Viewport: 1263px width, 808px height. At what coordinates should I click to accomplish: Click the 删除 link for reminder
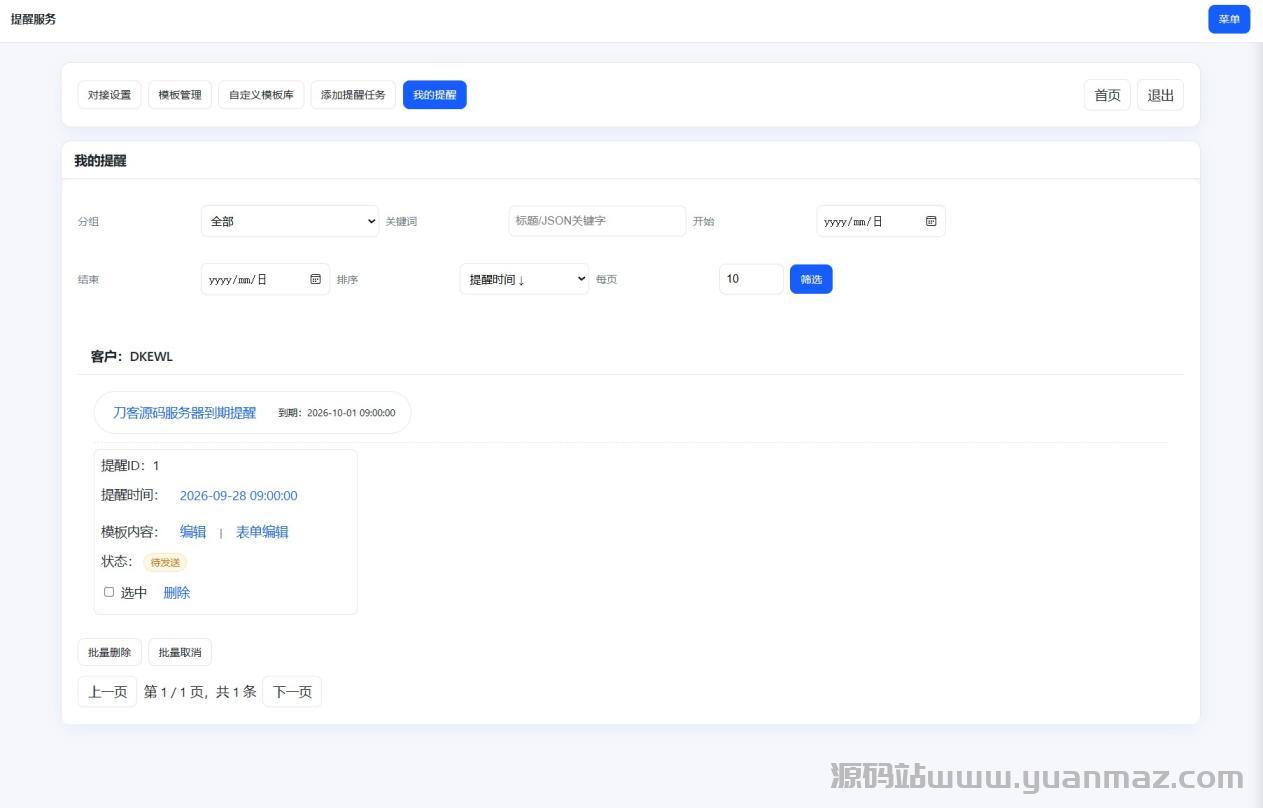pos(176,592)
